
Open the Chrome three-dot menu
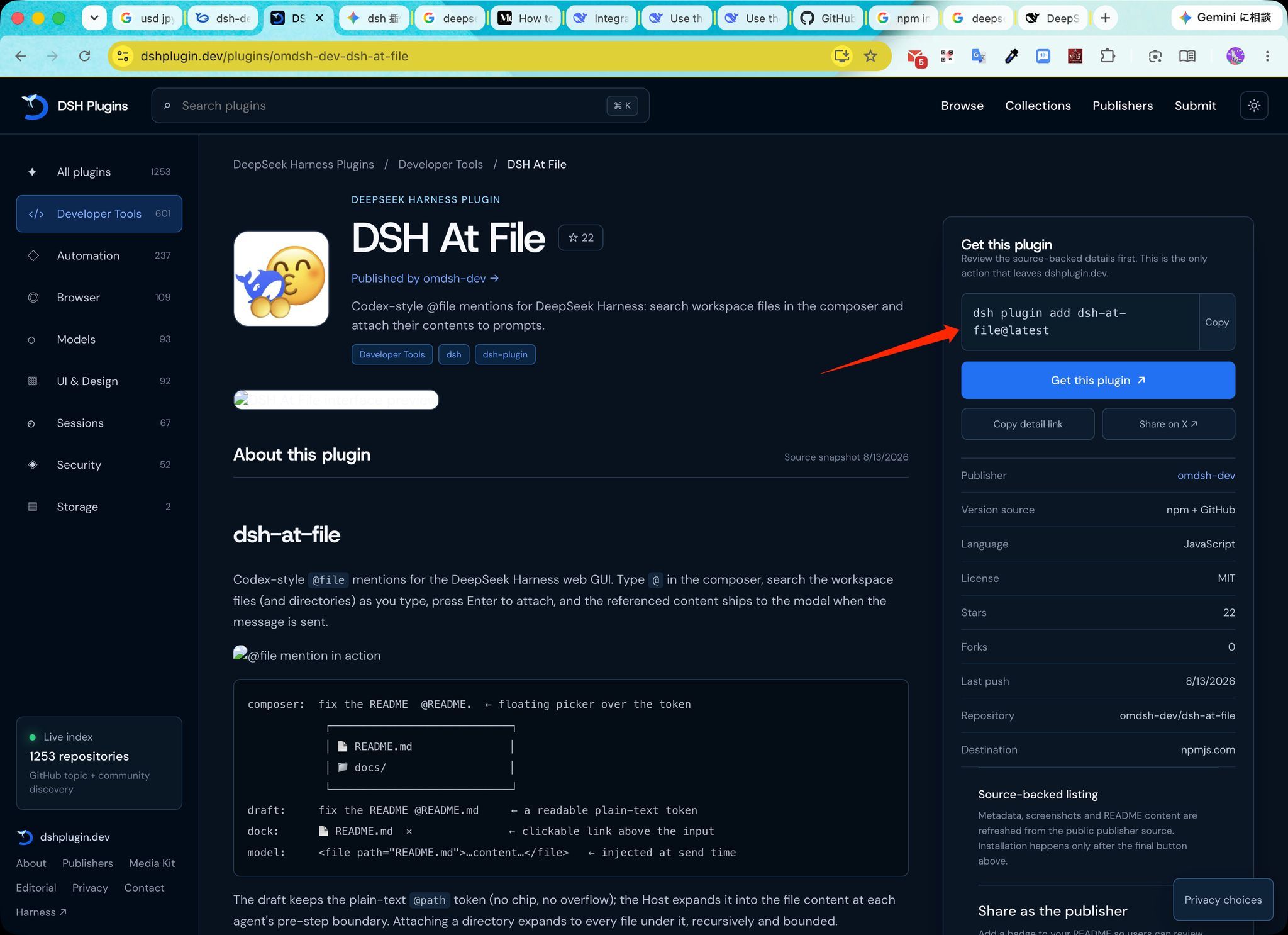(x=1267, y=56)
